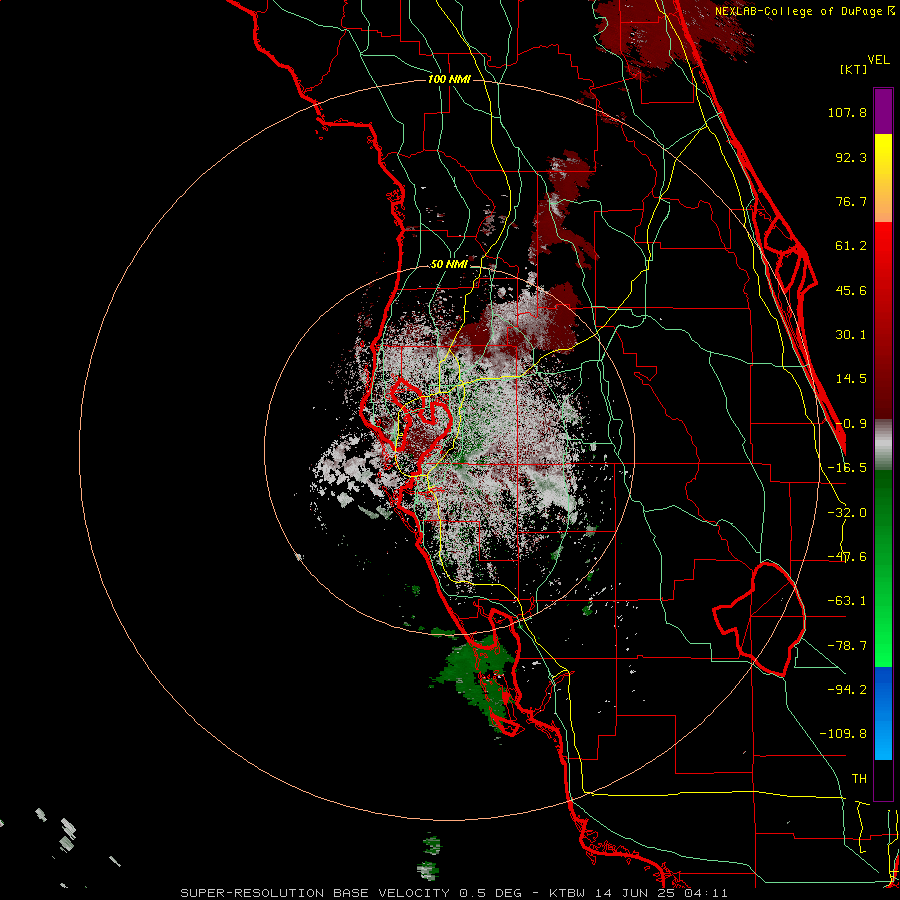Click the 50 NMI range ring label
Image resolution: width=900 pixels, height=900 pixels.
pos(449,265)
